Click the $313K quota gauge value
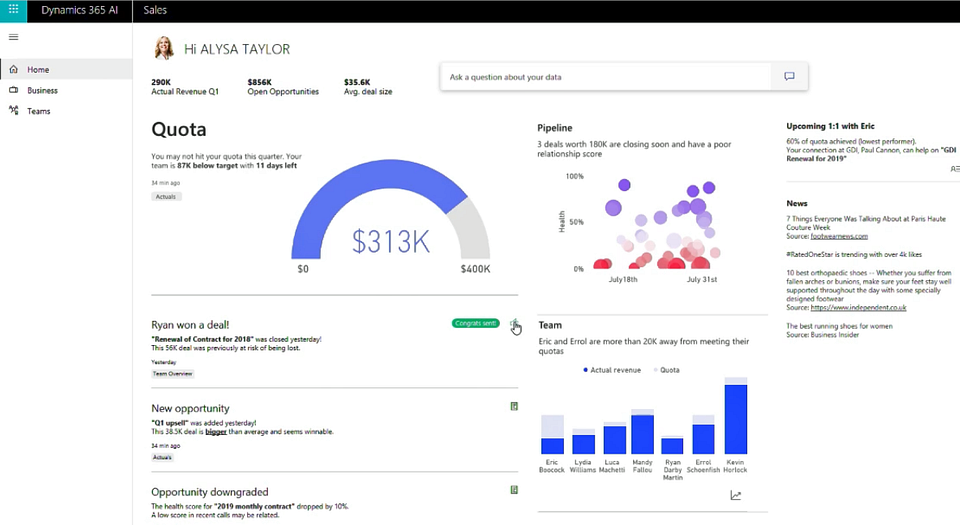Screen dimensions: 960x525 pyautogui.click(x=391, y=241)
